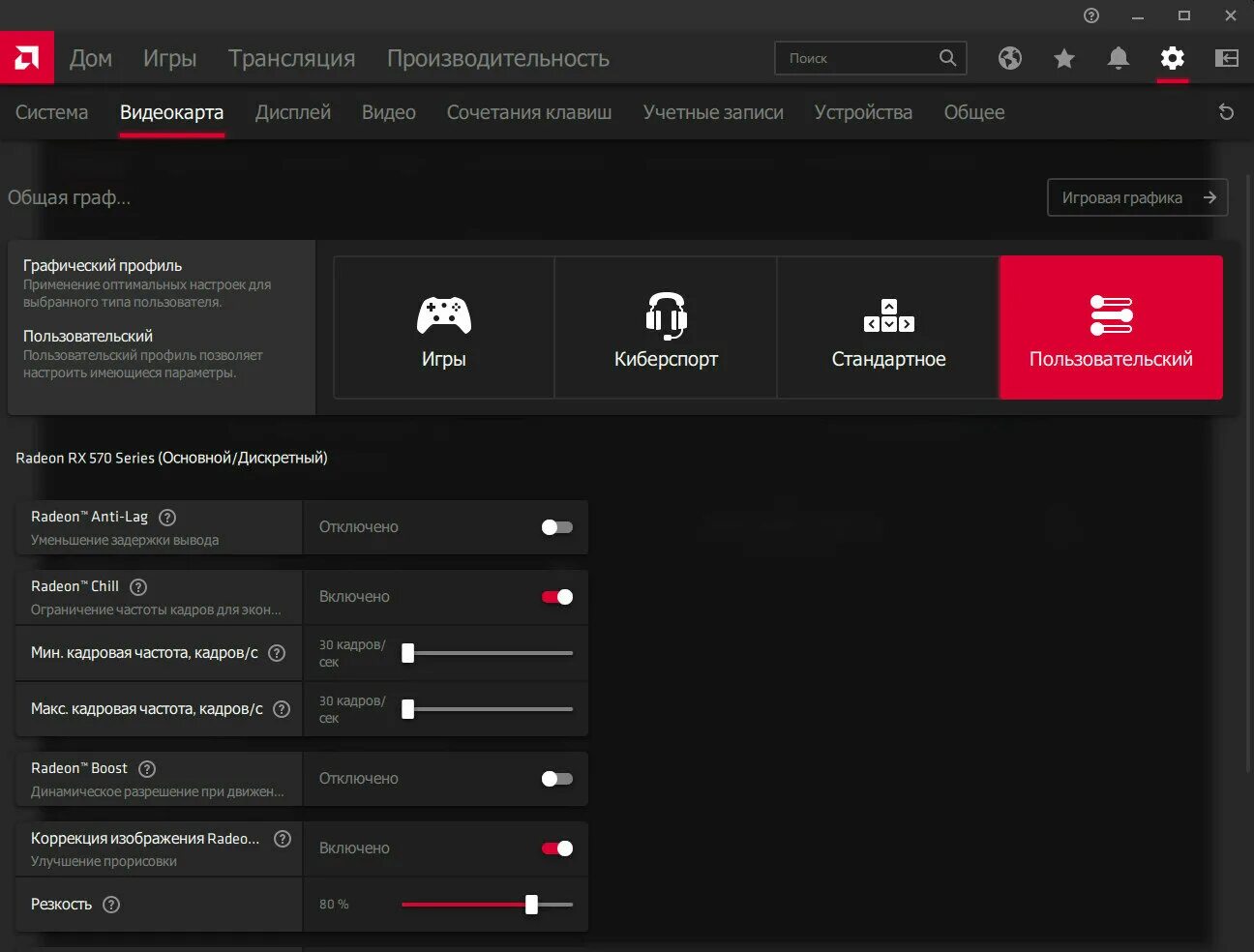1254x952 pixels.
Task: Open the Трансляция tab
Action: click(292, 58)
